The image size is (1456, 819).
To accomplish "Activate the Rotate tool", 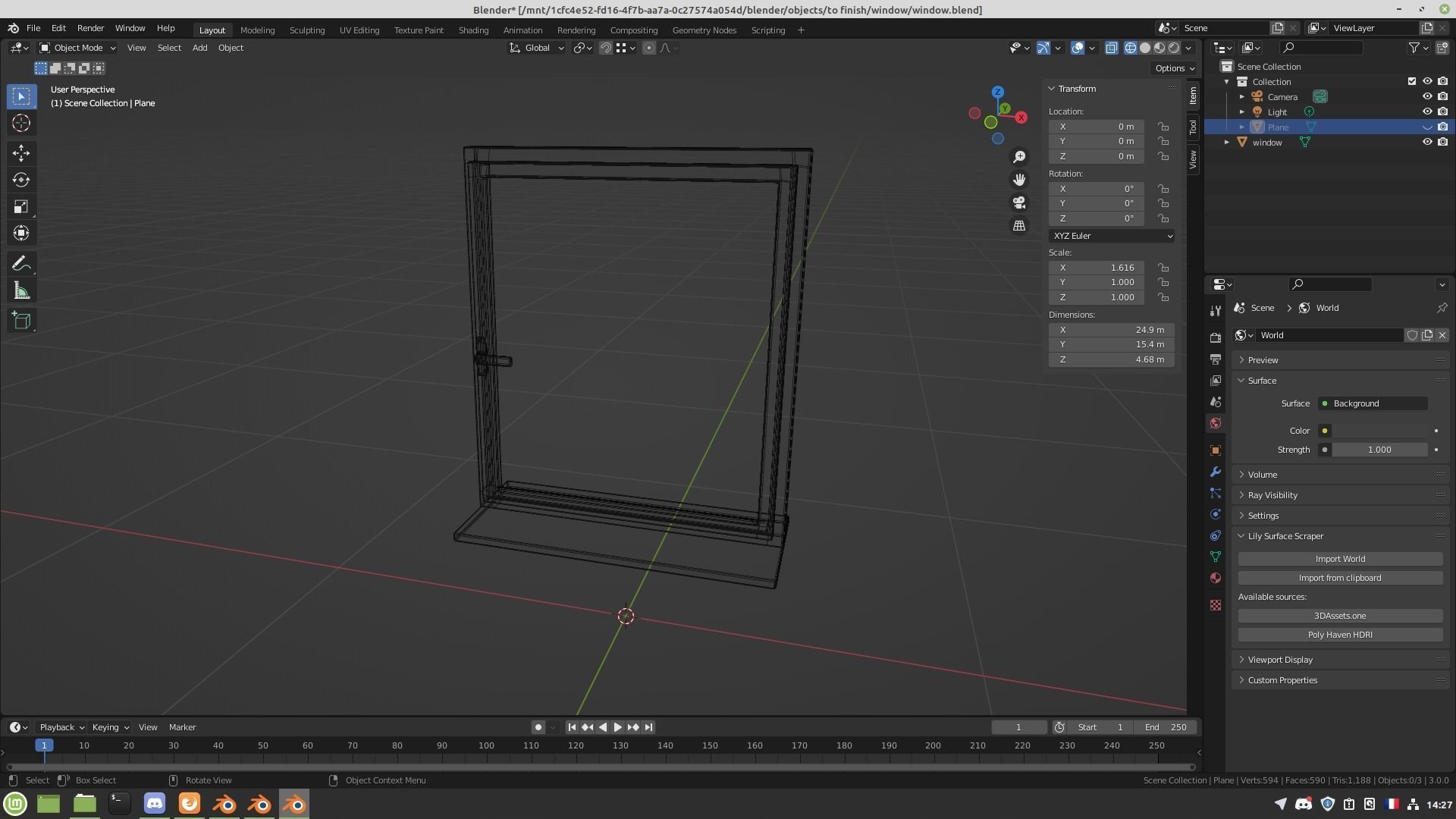I will (21, 180).
